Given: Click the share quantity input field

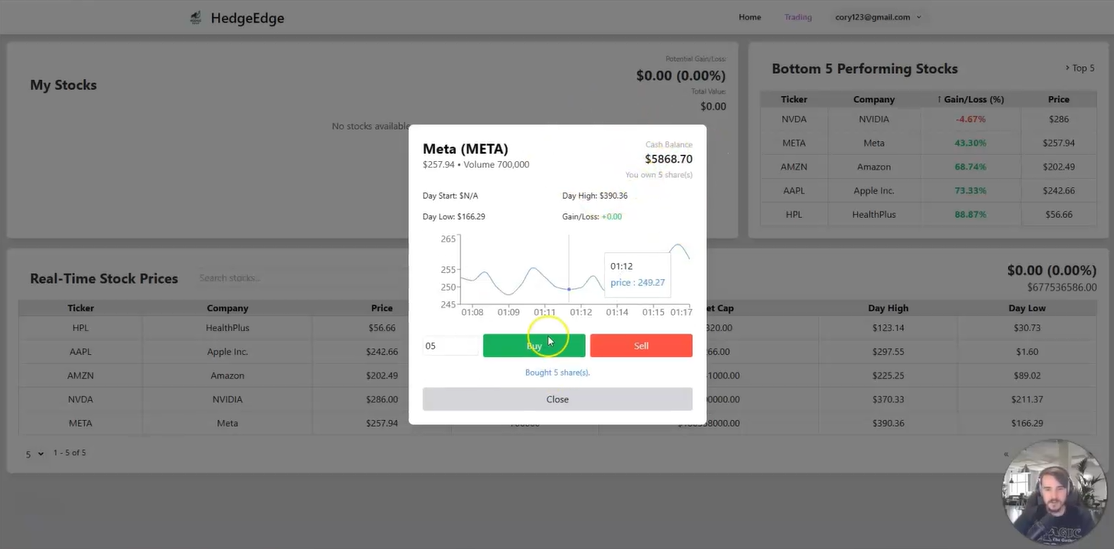Looking at the screenshot, I should click(x=451, y=346).
